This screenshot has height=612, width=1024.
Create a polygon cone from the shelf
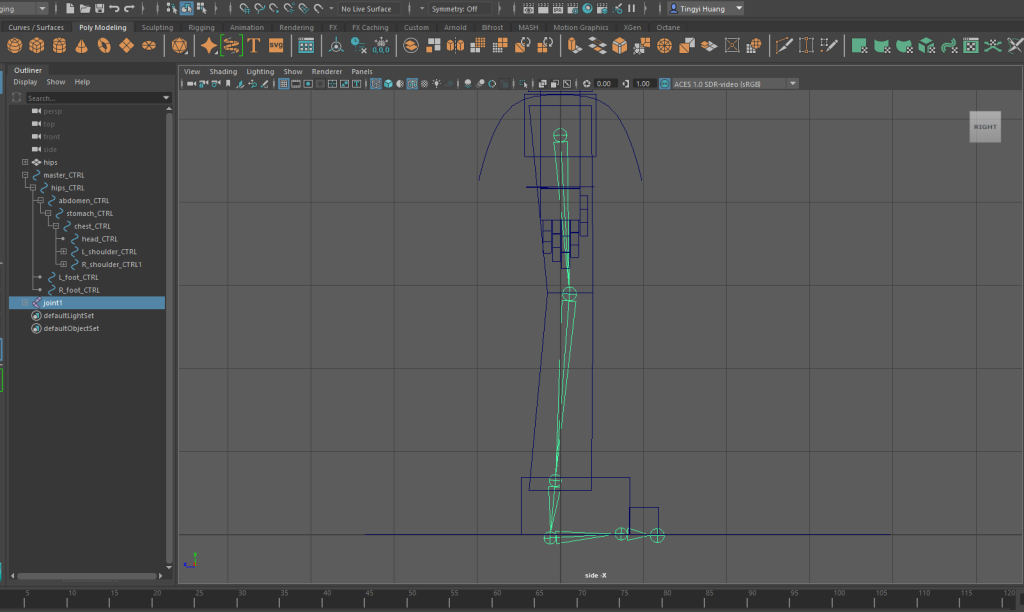tap(81, 46)
